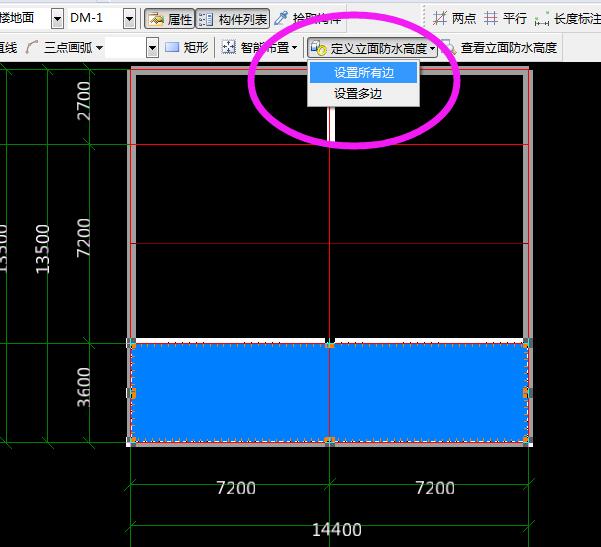601x547 pixels.
Task: Select the 拾取构件 eyedropper tool
Action: click(309, 18)
